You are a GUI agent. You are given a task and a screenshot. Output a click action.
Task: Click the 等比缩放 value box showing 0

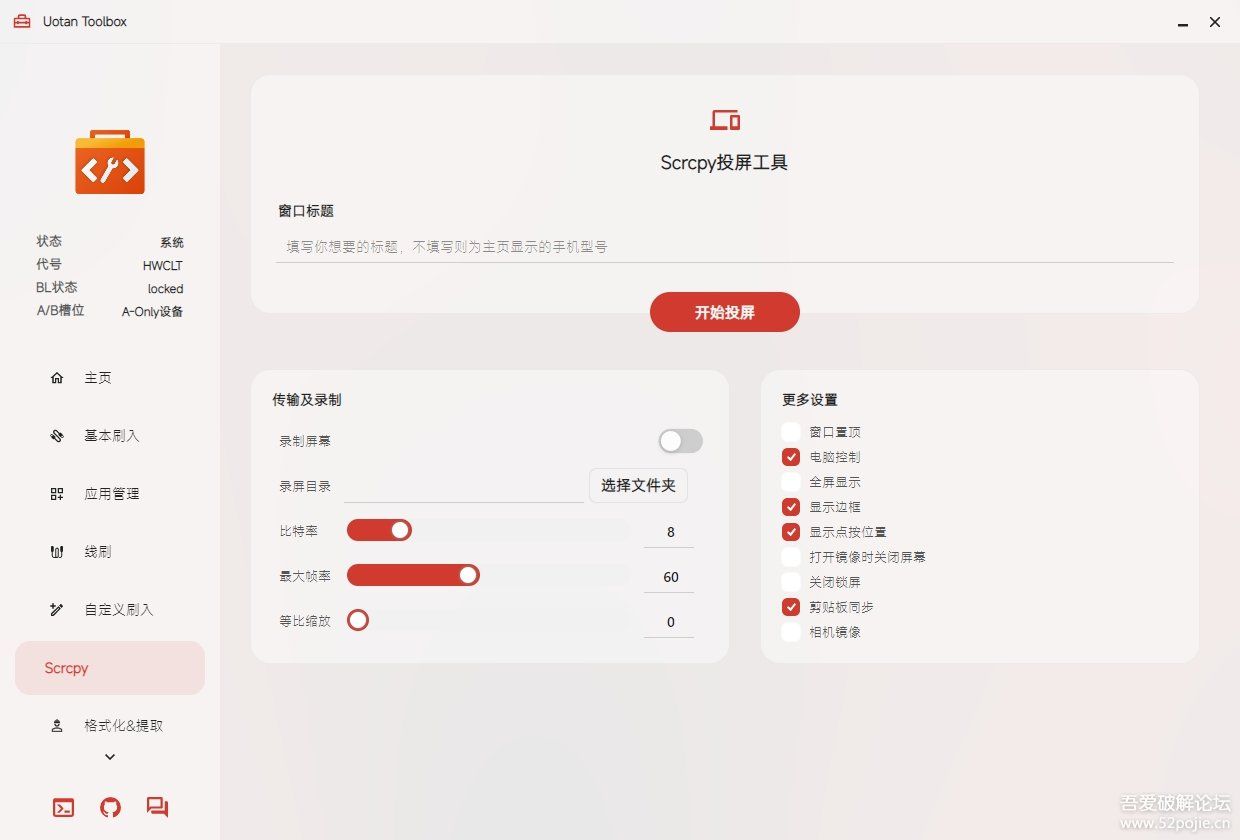tap(670, 622)
